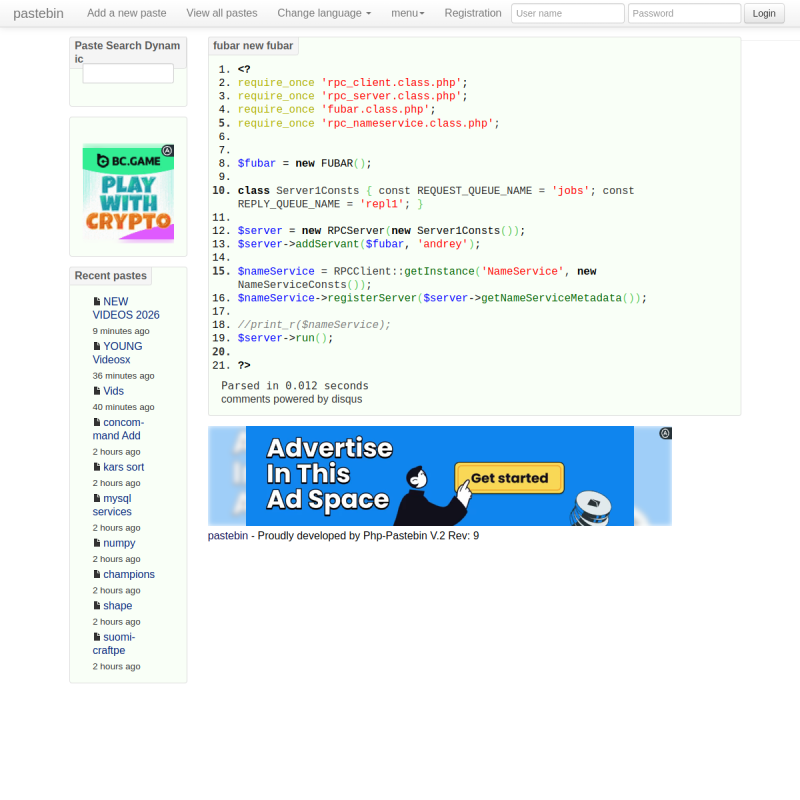
Task: Go to Add a new paste
Action: pyautogui.click(x=127, y=13)
